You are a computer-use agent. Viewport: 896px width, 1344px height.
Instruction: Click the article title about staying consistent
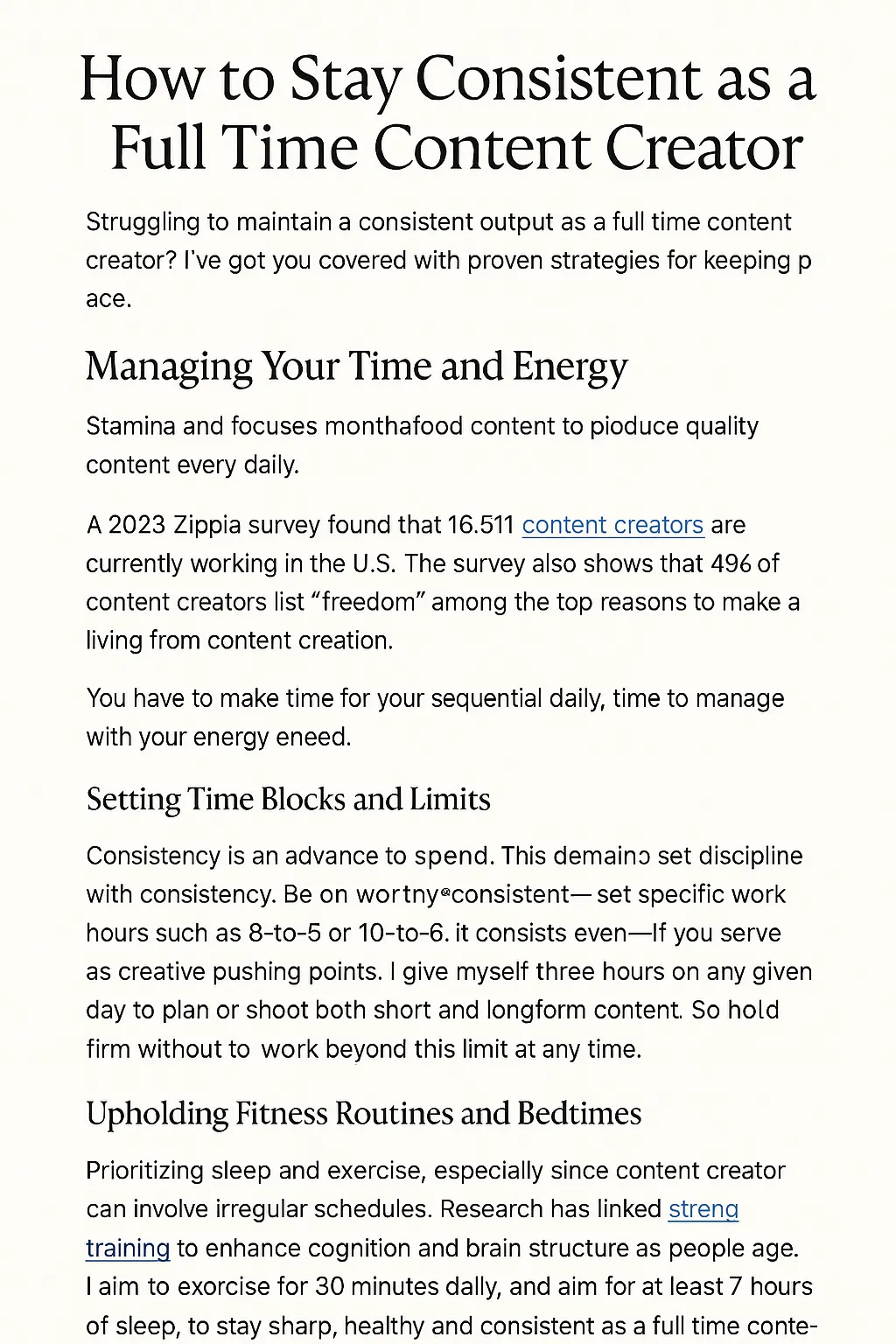click(x=448, y=113)
